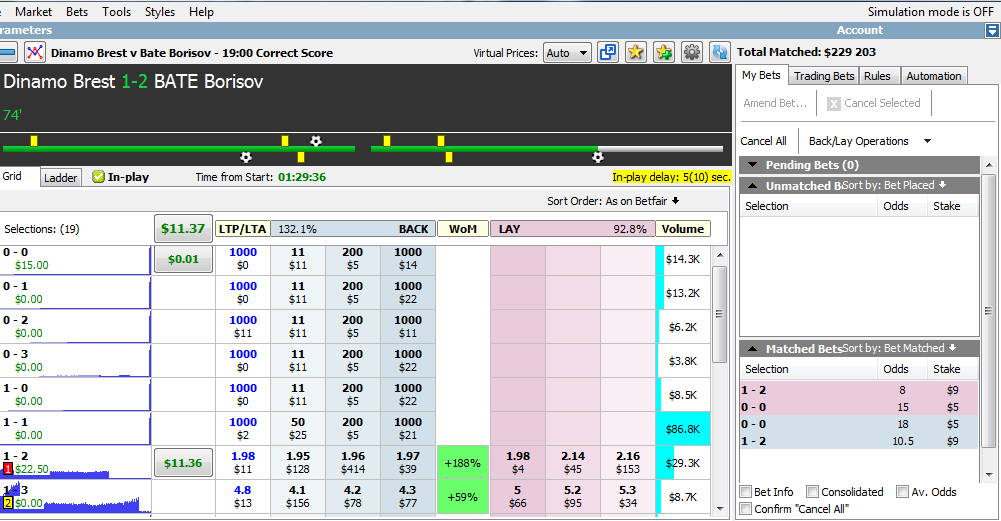The width and height of the screenshot is (1001, 521).
Task: Click the Sort Order arrow next to As on Betfair
Action: click(675, 201)
